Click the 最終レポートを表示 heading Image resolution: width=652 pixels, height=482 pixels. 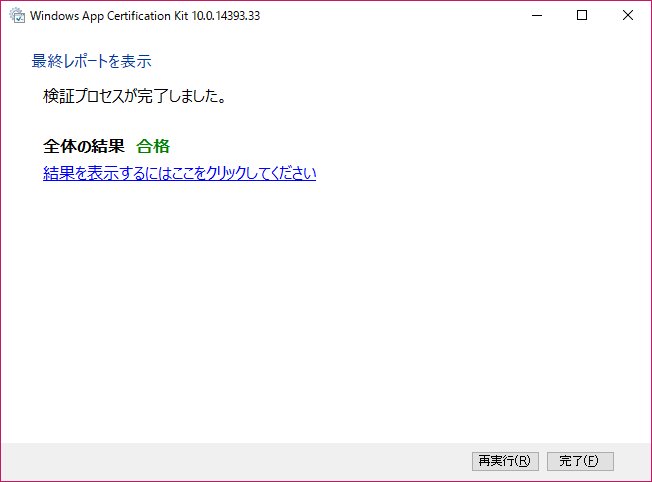pos(91,61)
